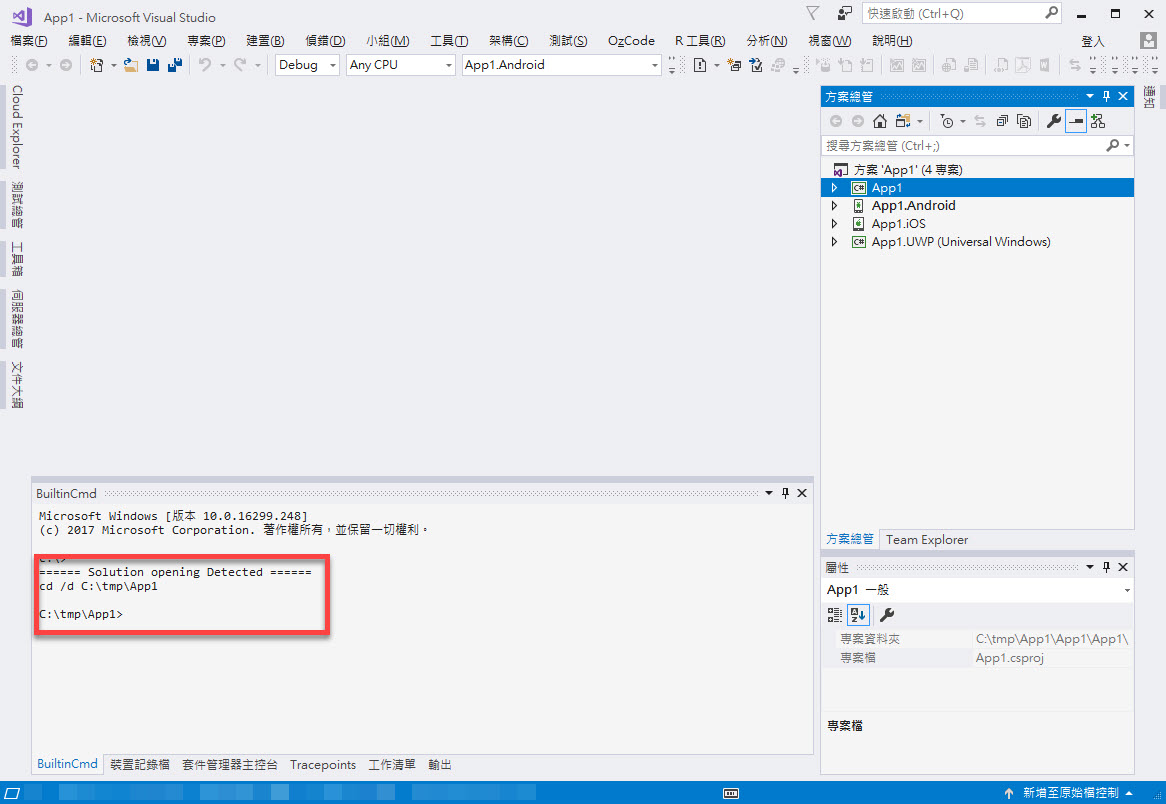Click the Redo arrow in the toolbar
The image size is (1166, 804).
pos(239,65)
